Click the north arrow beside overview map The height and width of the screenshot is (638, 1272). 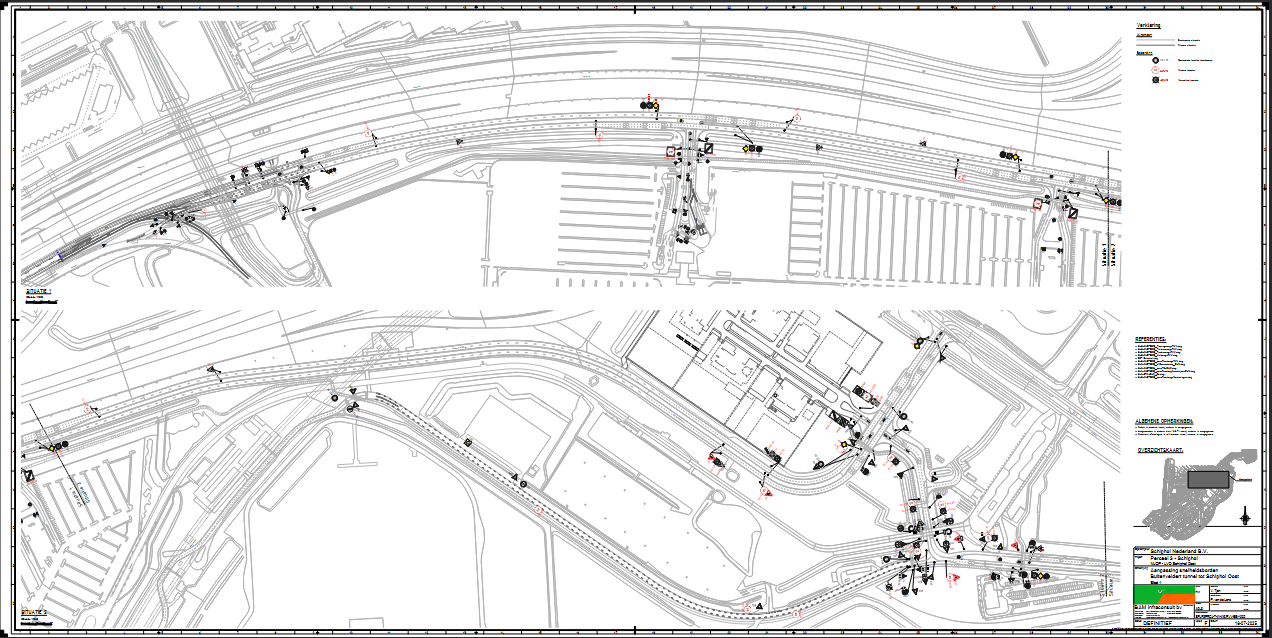pyautogui.click(x=1244, y=515)
